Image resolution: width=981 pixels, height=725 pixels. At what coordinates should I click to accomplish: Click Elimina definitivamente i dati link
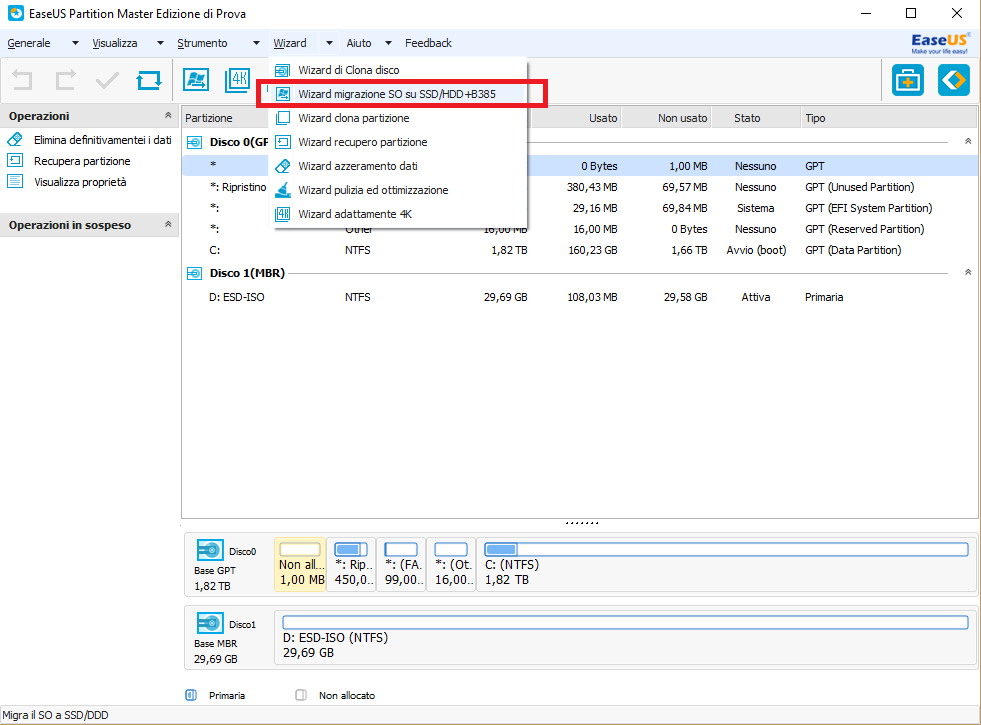pos(102,140)
